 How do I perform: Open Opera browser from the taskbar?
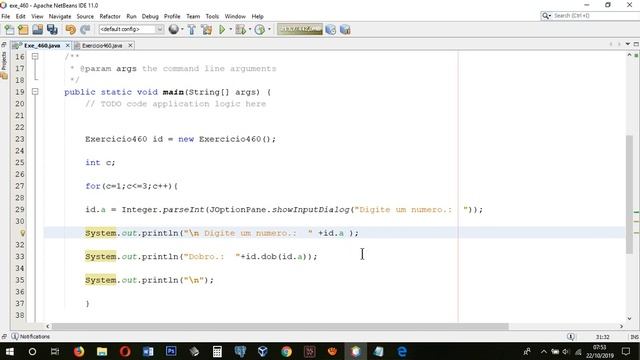point(125,351)
